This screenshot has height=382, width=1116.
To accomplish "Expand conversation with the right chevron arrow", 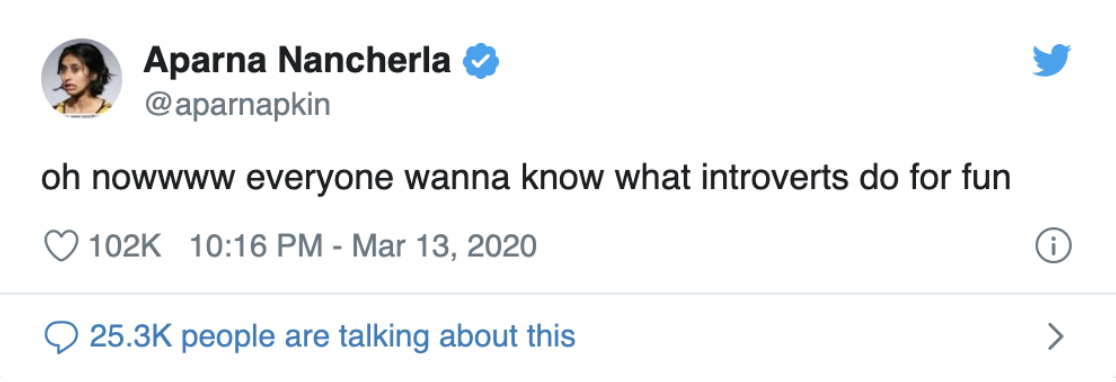I will click(x=1056, y=336).
